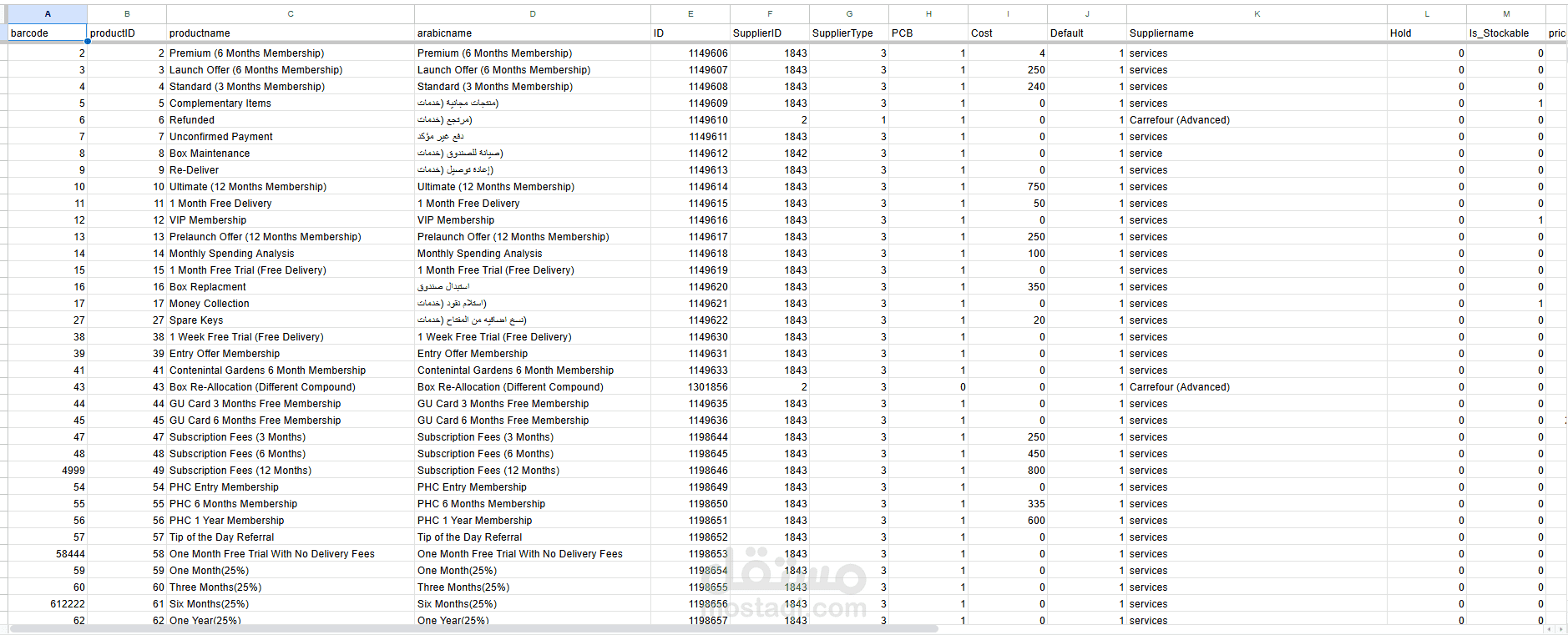The width and height of the screenshot is (1568, 635).
Task: Click arabicname cell 'Ultimate (12 Months Membership)'
Action: tap(533, 187)
